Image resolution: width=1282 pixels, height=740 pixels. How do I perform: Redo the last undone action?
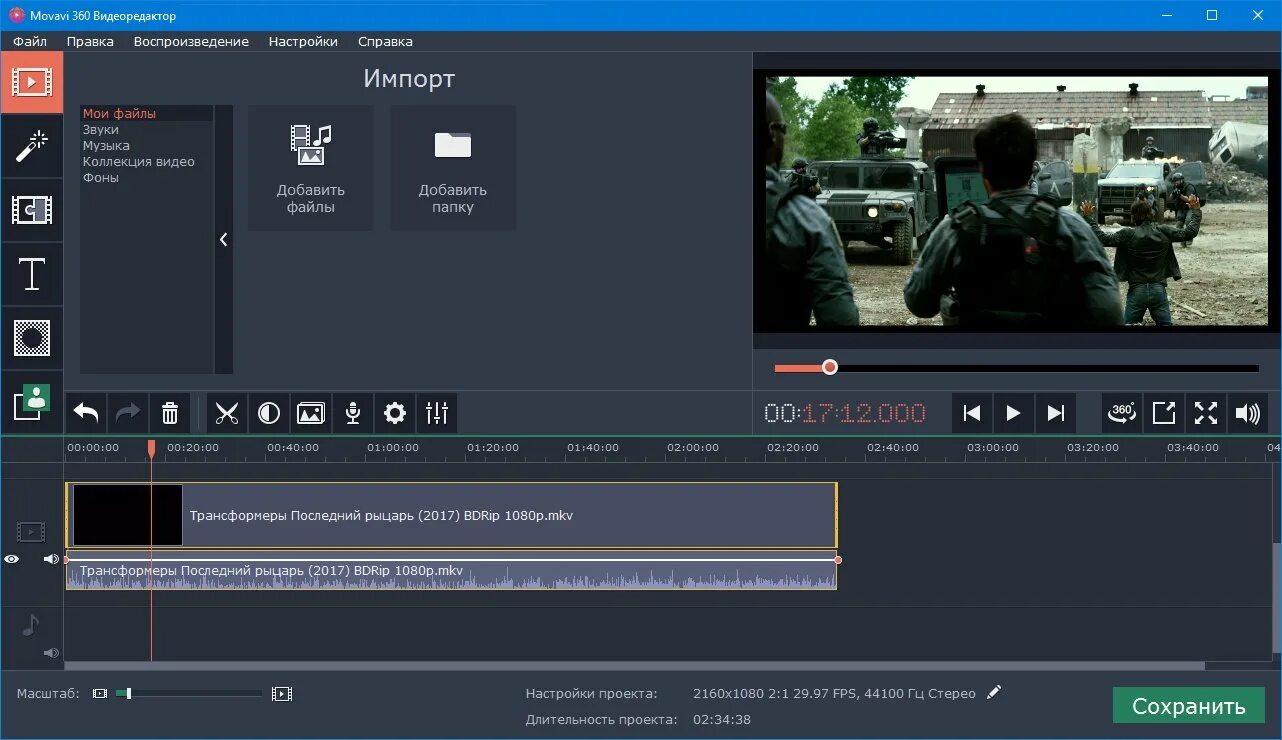point(128,413)
